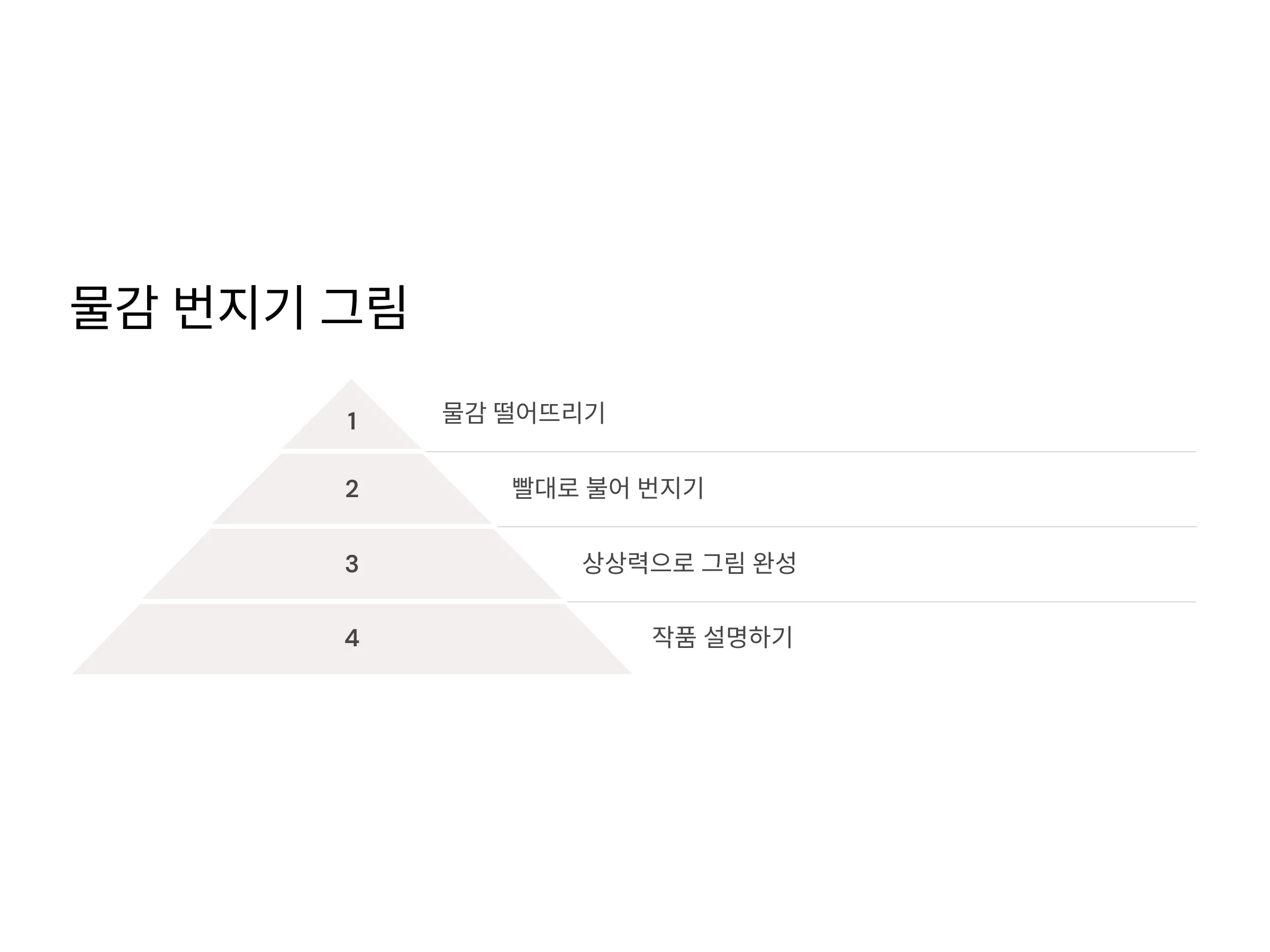Click the word "물감" in the first step label
1270x952 pixels.
(x=464, y=413)
